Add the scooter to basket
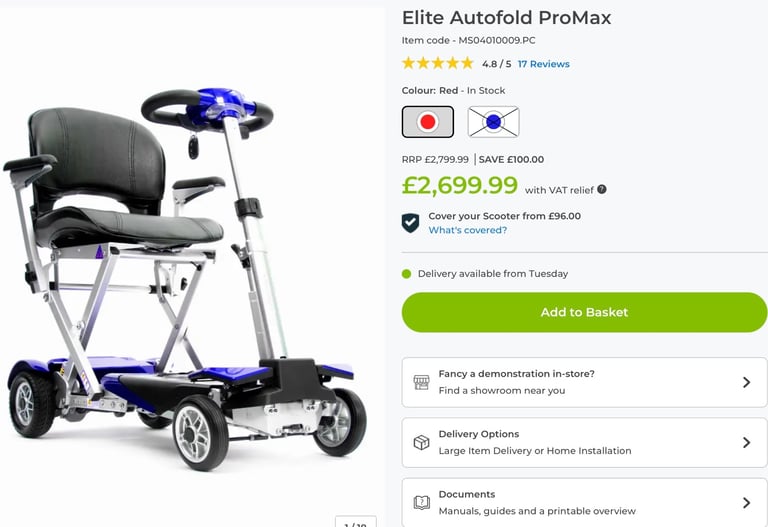 pyautogui.click(x=584, y=312)
